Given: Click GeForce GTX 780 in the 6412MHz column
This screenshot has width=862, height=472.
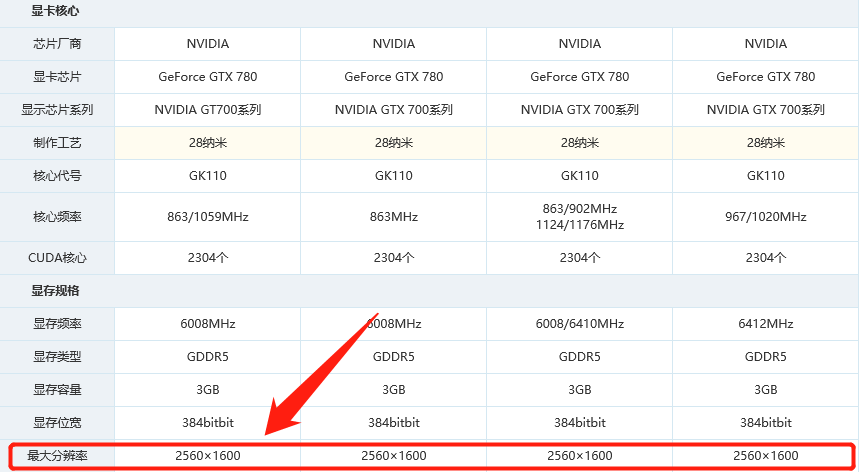Looking at the screenshot, I should [x=766, y=77].
